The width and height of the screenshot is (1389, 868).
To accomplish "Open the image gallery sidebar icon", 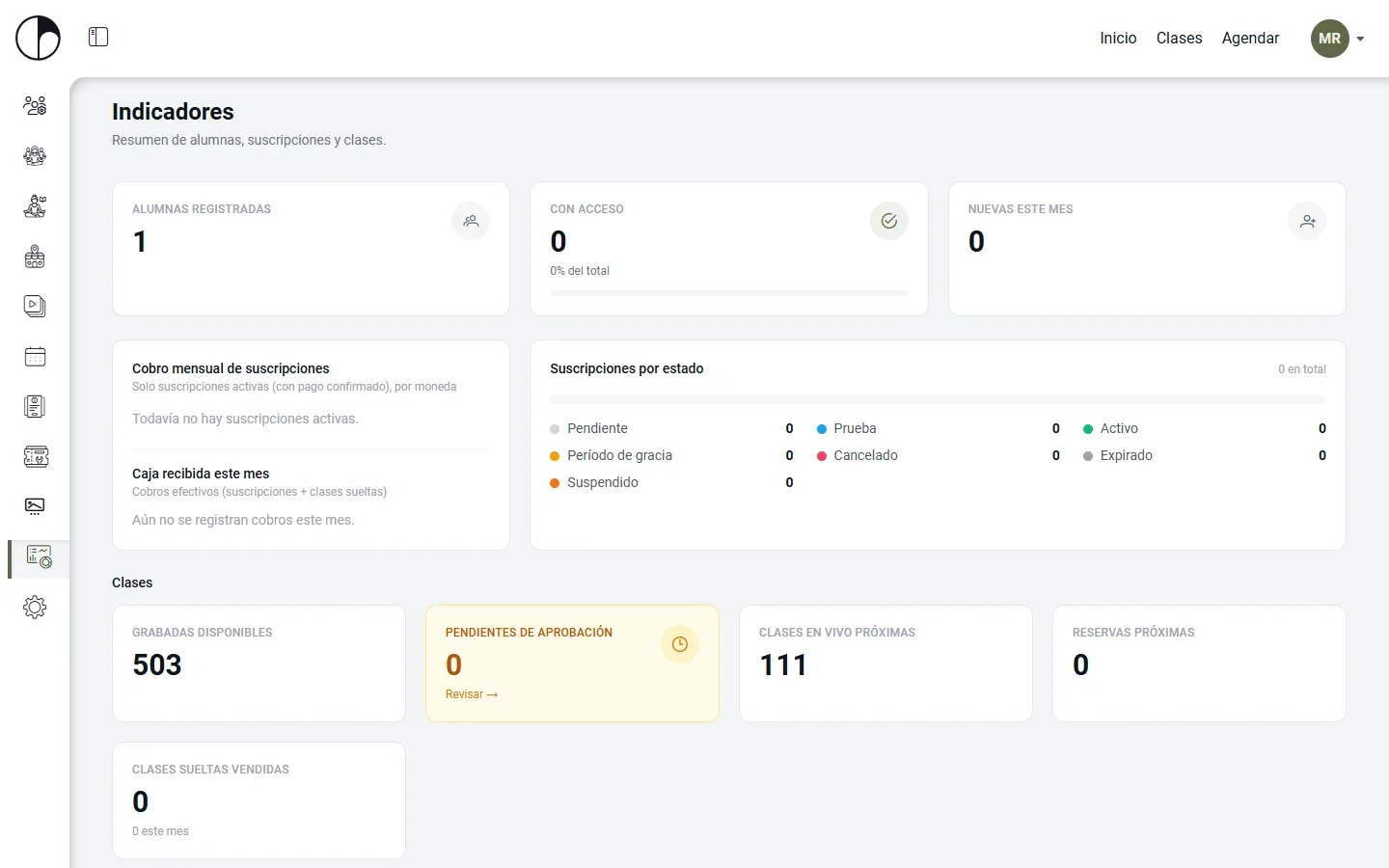I will [x=35, y=506].
